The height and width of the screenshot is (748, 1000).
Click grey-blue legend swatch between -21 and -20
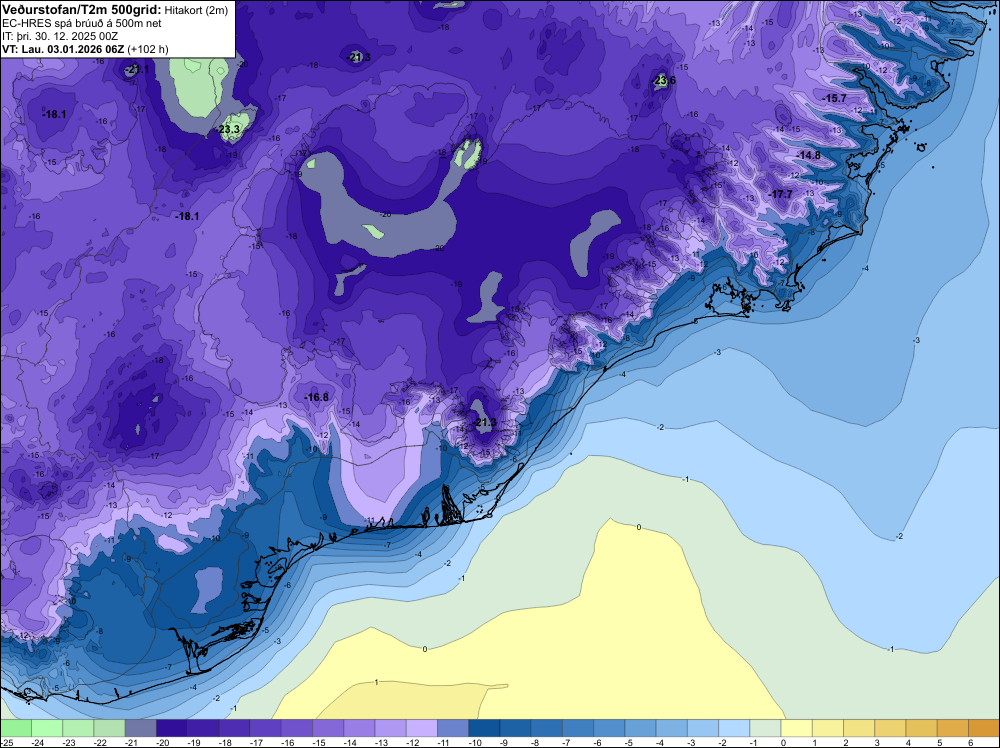pyautogui.click(x=140, y=728)
